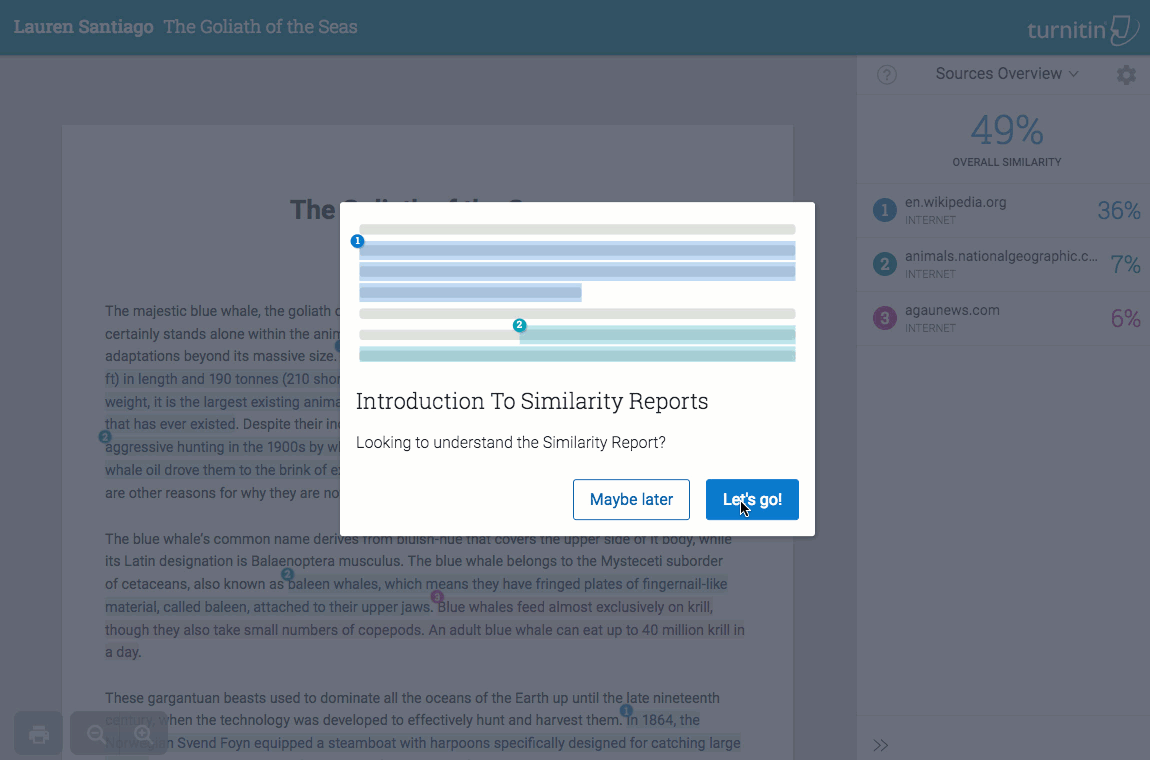
Task: Click match marker 3 in the document text
Action: coord(437,596)
